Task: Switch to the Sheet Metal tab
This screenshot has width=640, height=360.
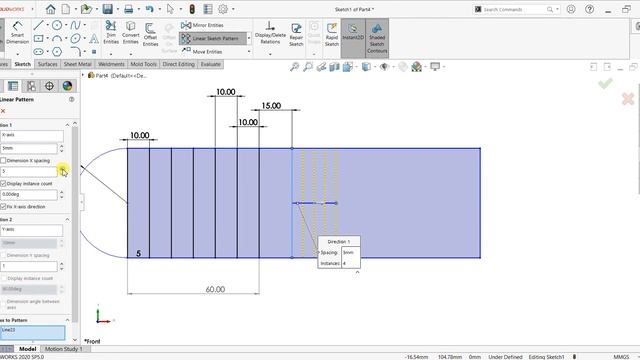Action: pyautogui.click(x=77, y=64)
